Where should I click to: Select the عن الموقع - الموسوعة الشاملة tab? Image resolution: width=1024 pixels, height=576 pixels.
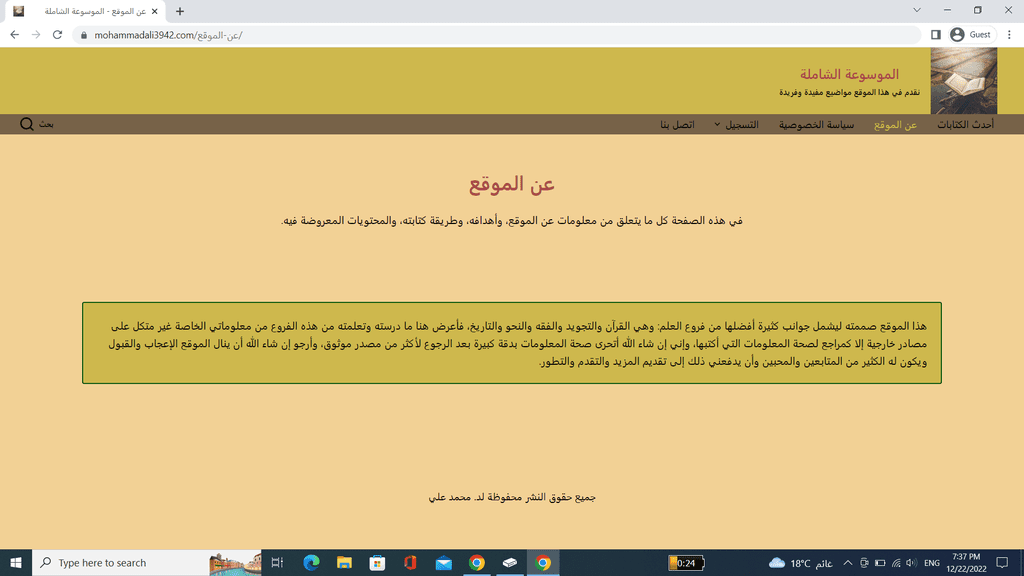pyautogui.click(x=84, y=11)
